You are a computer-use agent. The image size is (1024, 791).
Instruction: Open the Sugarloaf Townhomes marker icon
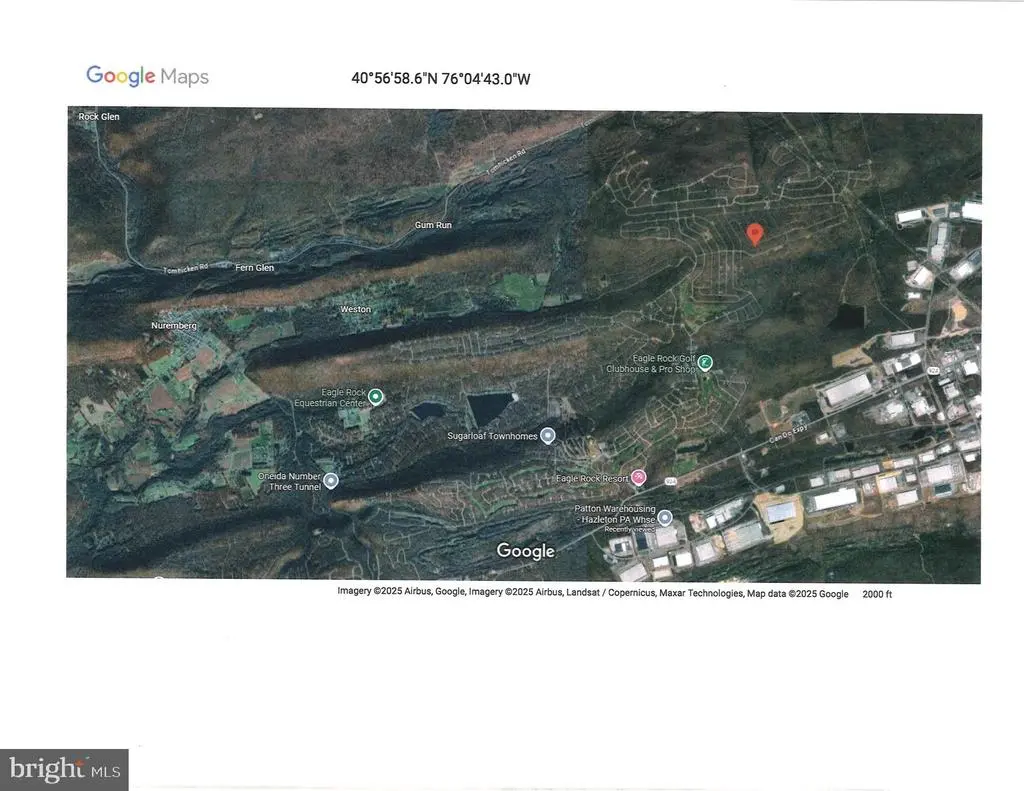pos(547,435)
